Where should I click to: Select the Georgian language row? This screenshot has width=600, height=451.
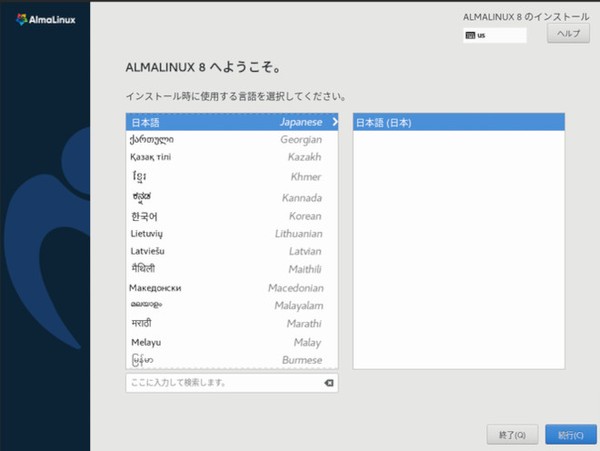[x=232, y=140]
